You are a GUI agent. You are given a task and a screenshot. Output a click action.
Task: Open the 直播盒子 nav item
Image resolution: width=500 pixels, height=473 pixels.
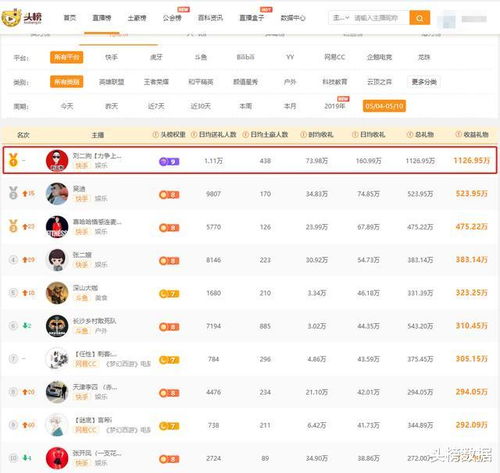(252, 18)
